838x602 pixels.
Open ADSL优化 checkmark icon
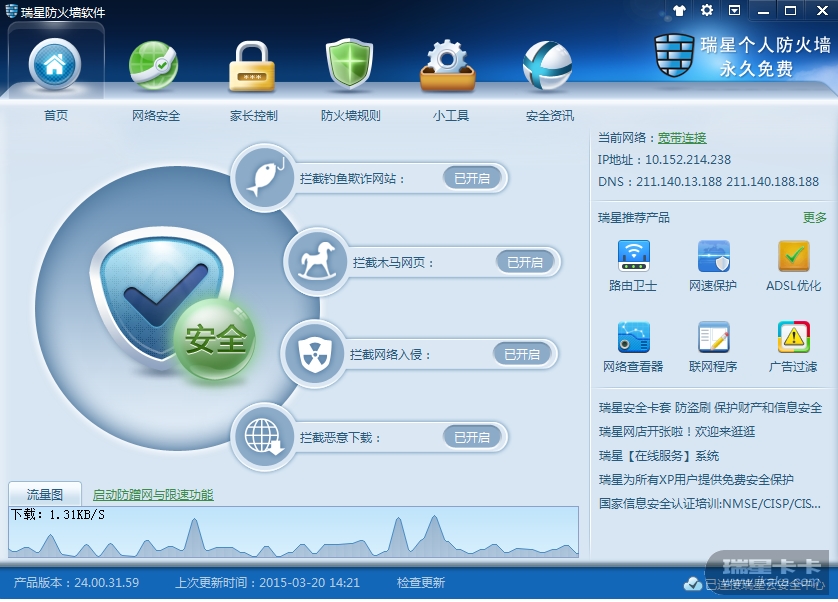[x=794, y=256]
